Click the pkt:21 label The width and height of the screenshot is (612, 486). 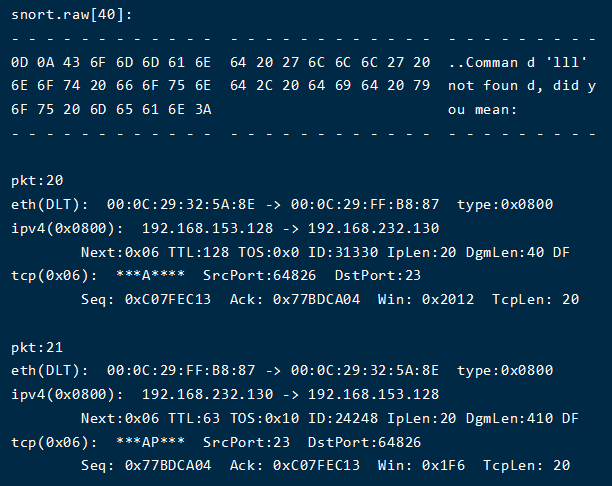pos(37,347)
